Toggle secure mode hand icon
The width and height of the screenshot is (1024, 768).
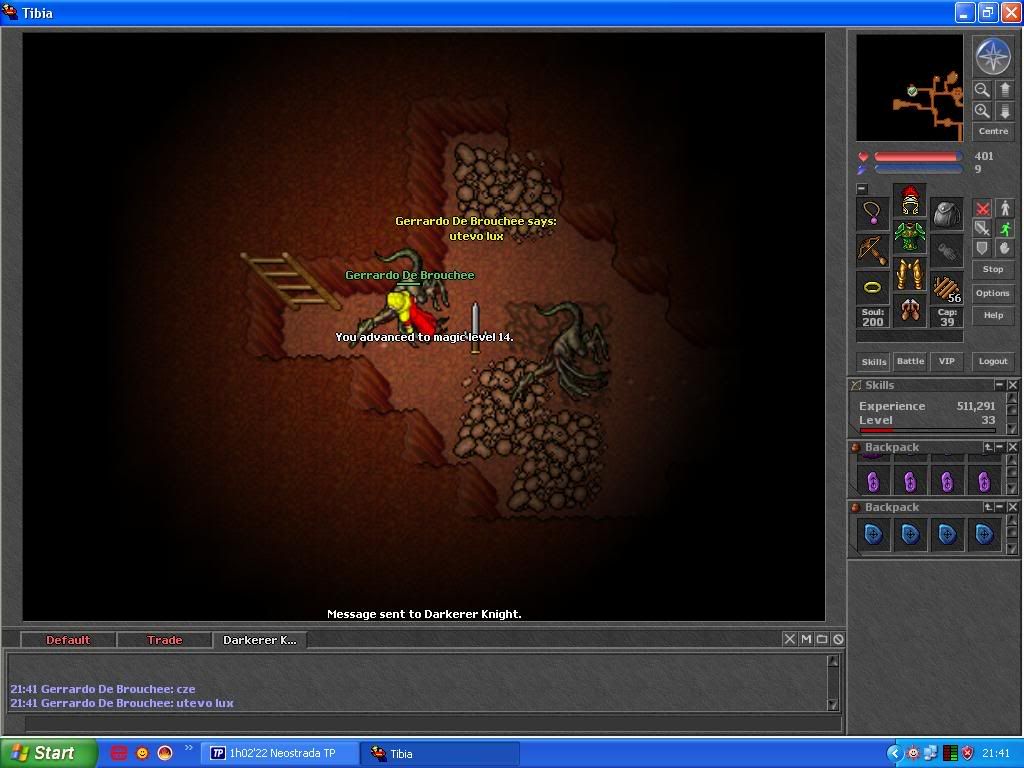(1004, 248)
